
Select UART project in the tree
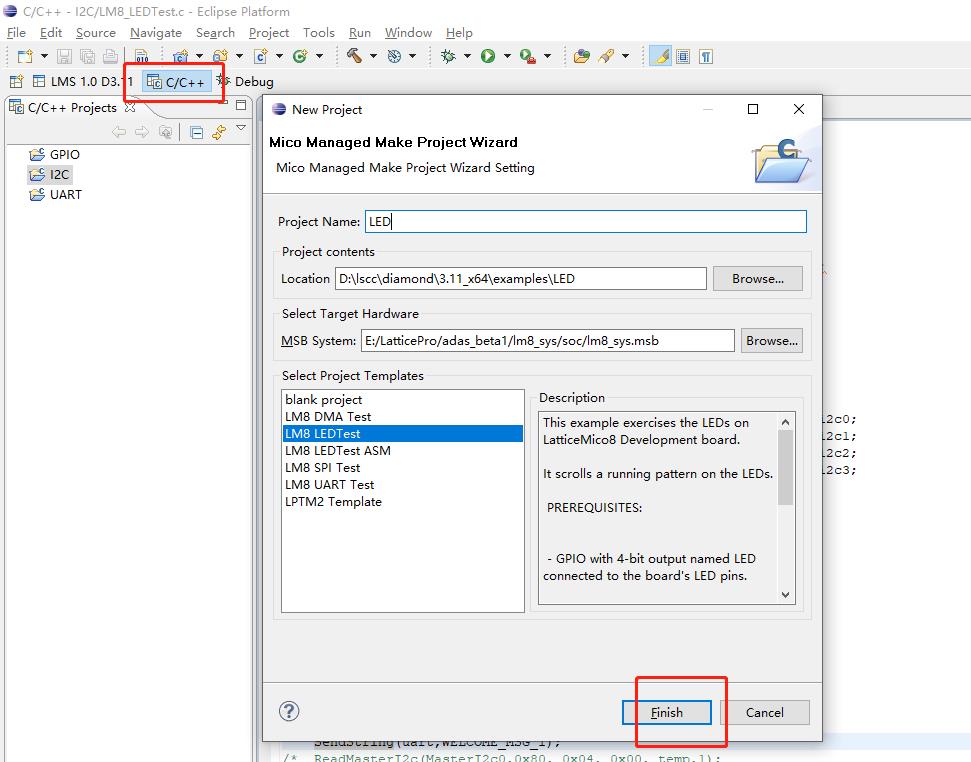coord(56,194)
